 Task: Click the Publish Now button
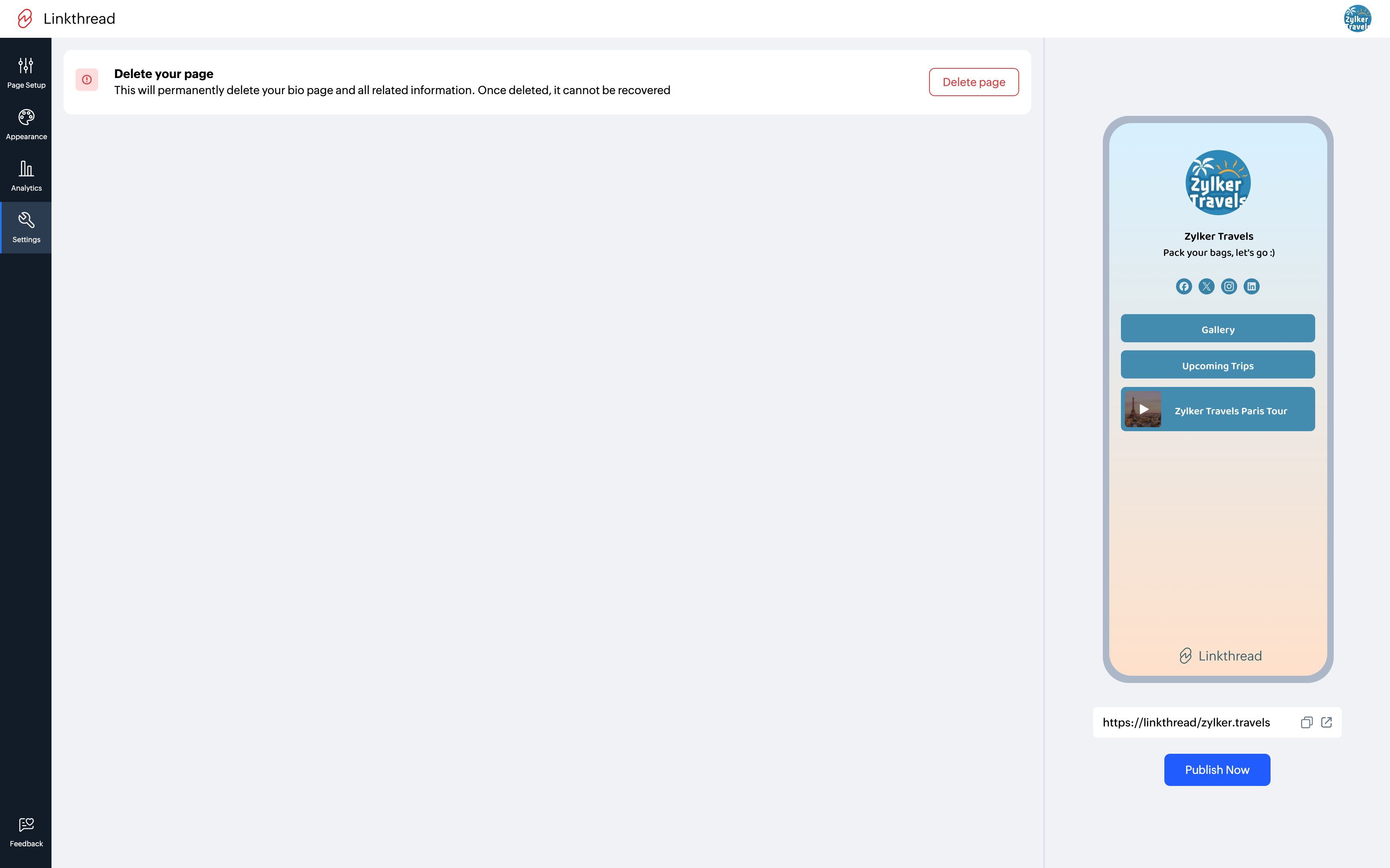point(1217,769)
